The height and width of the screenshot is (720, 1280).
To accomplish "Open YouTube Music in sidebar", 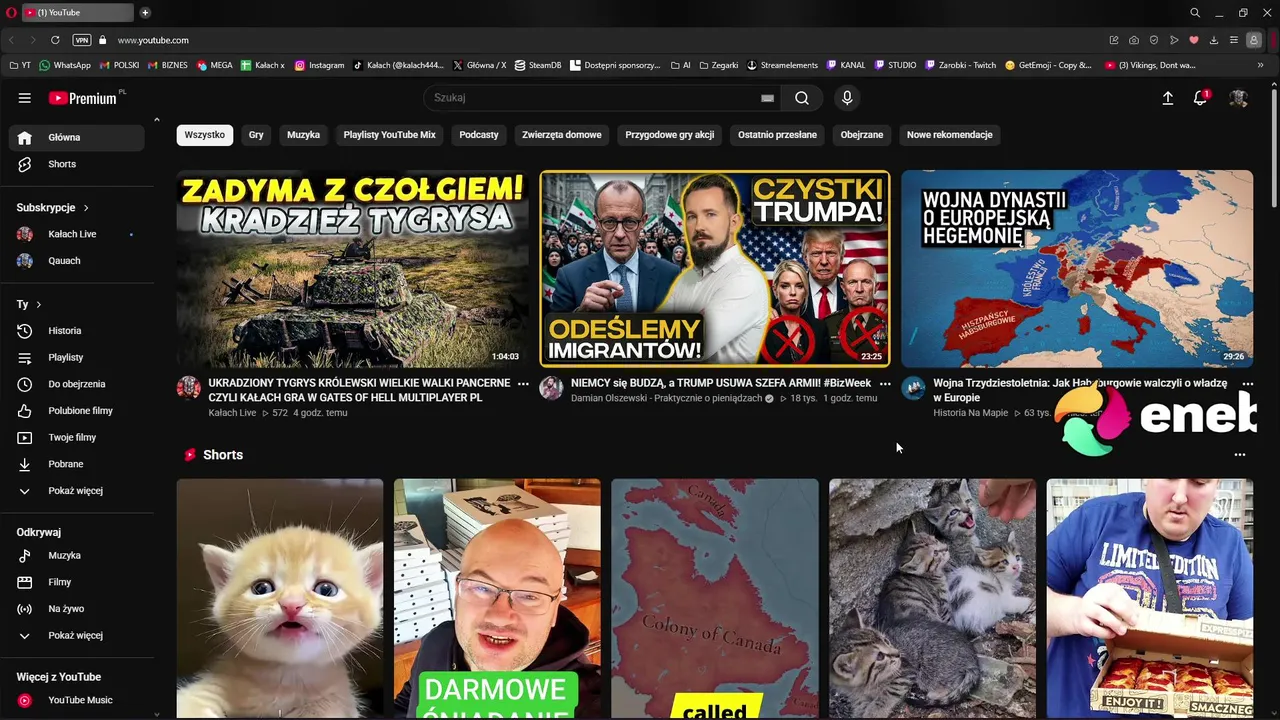I will click(76, 700).
